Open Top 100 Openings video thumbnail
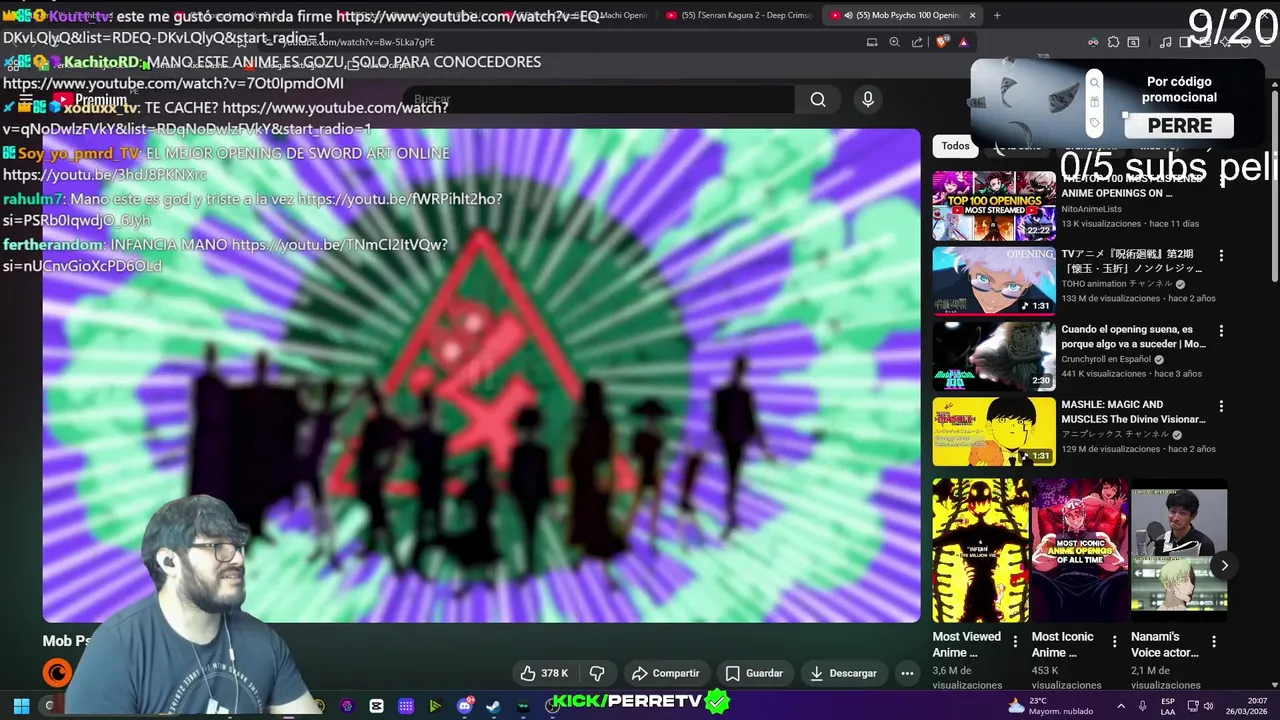This screenshot has width=1280, height=720. pyautogui.click(x=994, y=205)
